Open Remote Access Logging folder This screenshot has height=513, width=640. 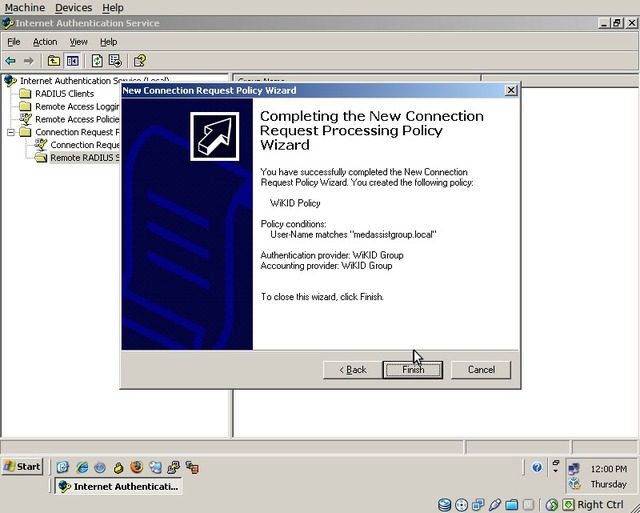pyautogui.click(x=77, y=107)
